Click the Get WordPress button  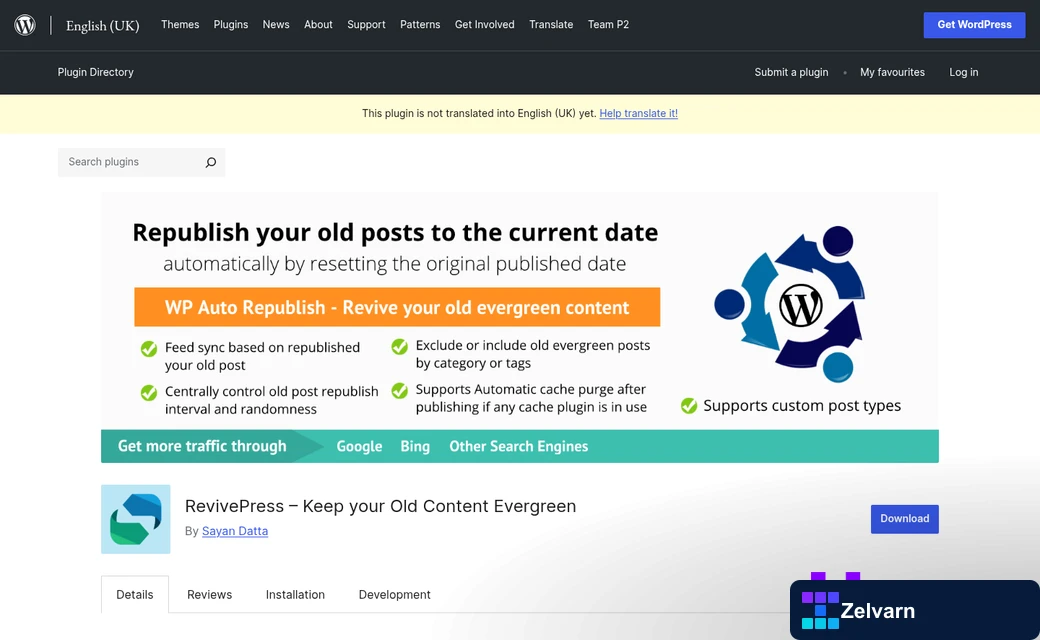coord(974,25)
